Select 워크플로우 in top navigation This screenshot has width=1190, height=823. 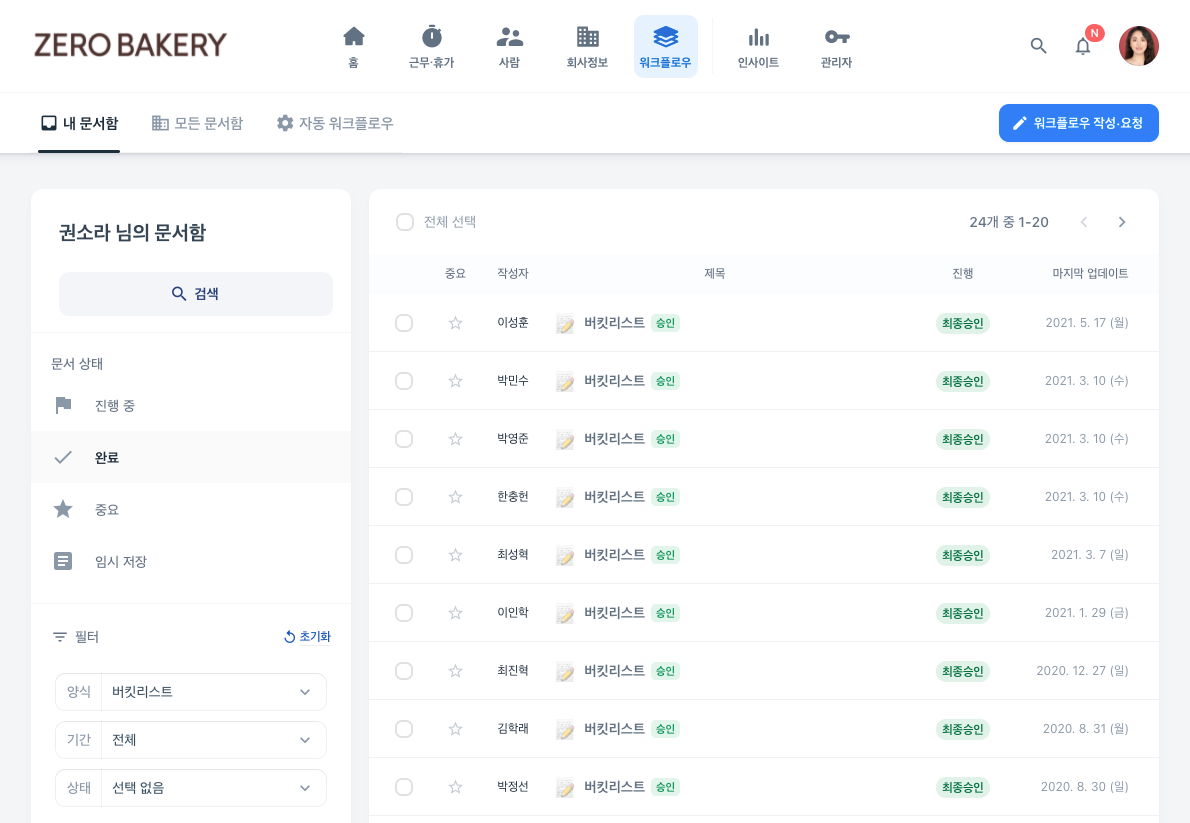pyautogui.click(x=665, y=46)
